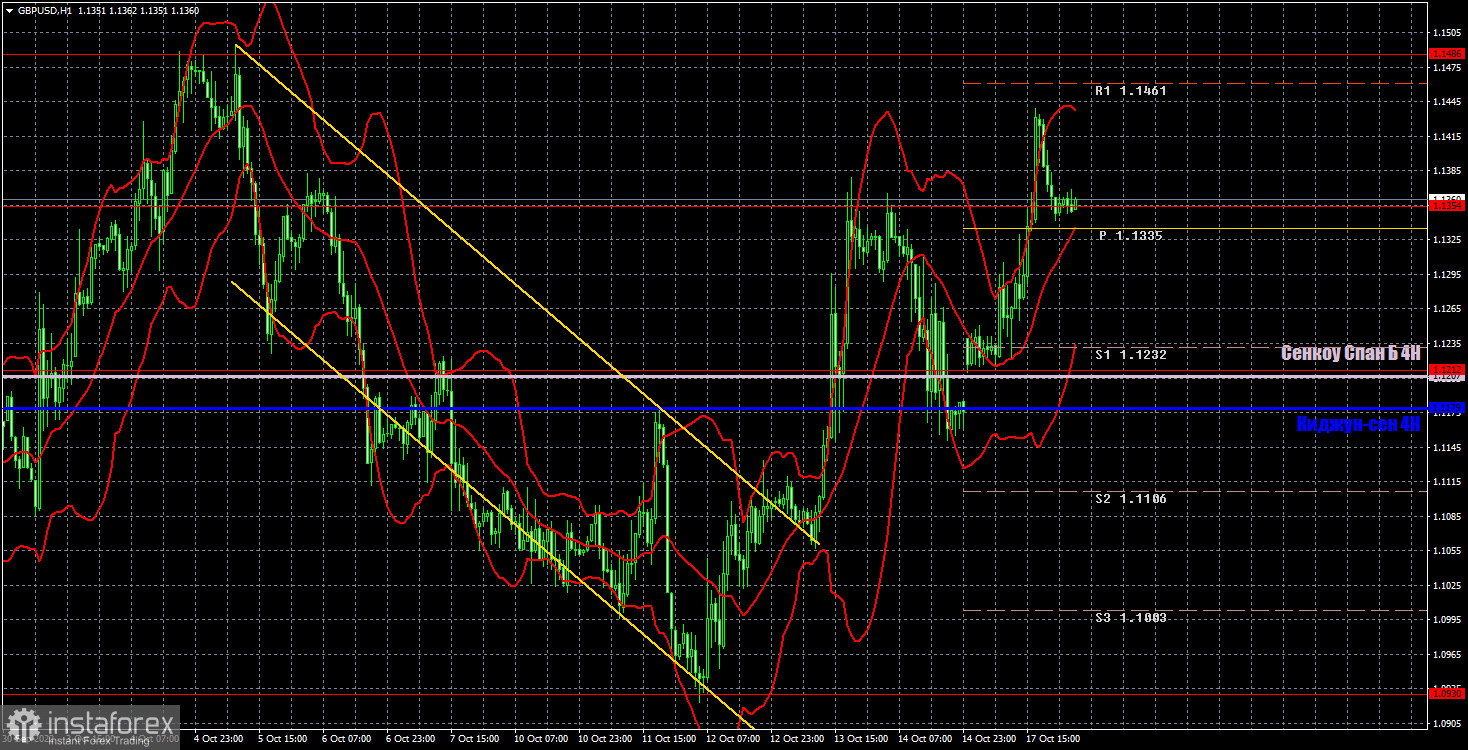Screen dimensions: 1468x750
Task: Click the 1.1085 price axis value
Action: click(1447, 516)
